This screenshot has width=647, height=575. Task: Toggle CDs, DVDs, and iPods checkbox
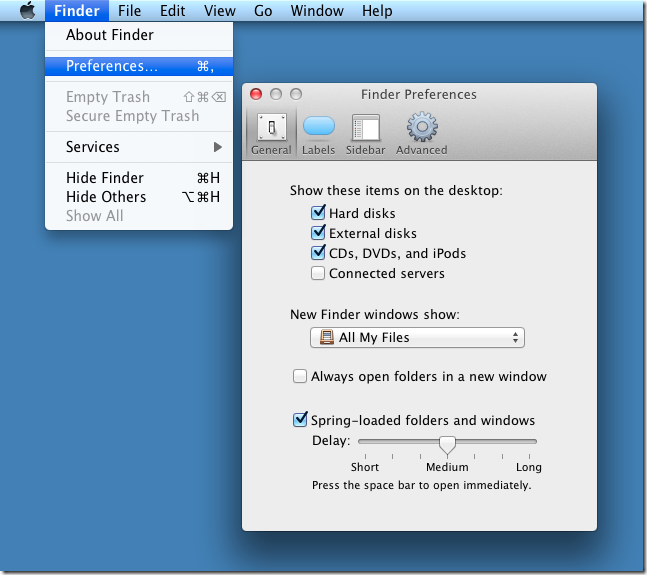[x=318, y=253]
